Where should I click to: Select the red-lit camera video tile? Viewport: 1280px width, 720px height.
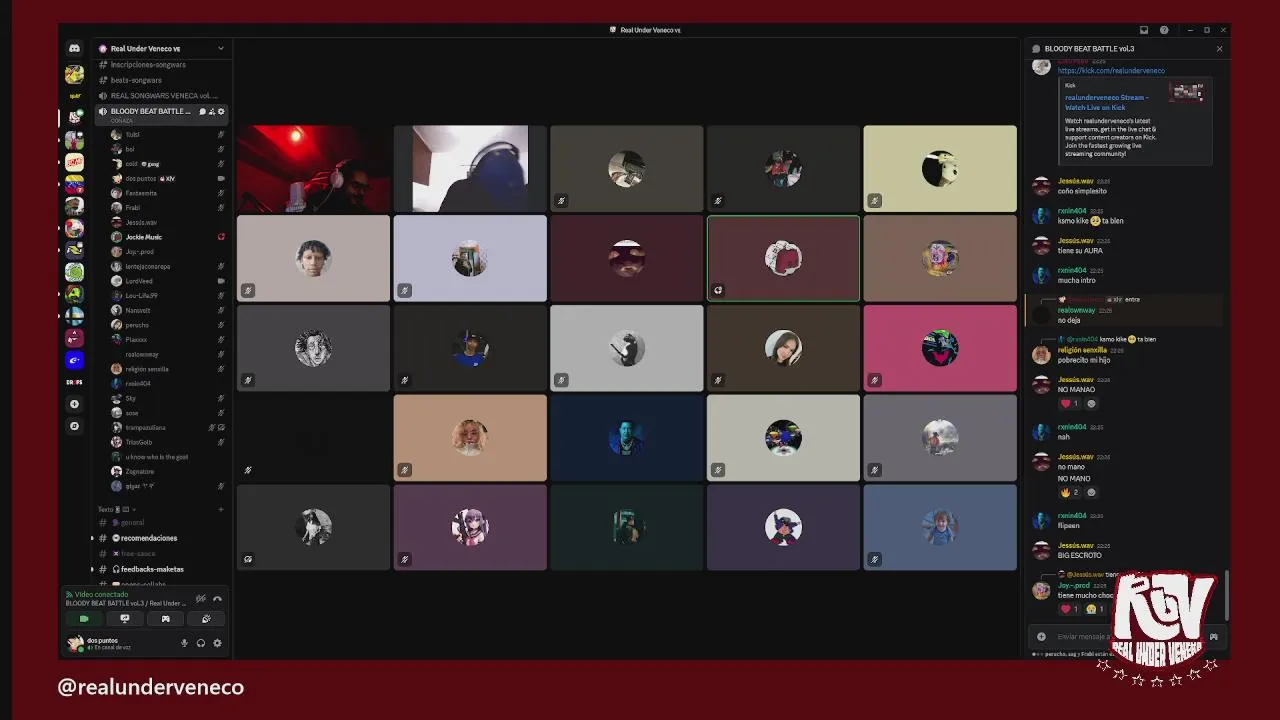[x=313, y=168]
